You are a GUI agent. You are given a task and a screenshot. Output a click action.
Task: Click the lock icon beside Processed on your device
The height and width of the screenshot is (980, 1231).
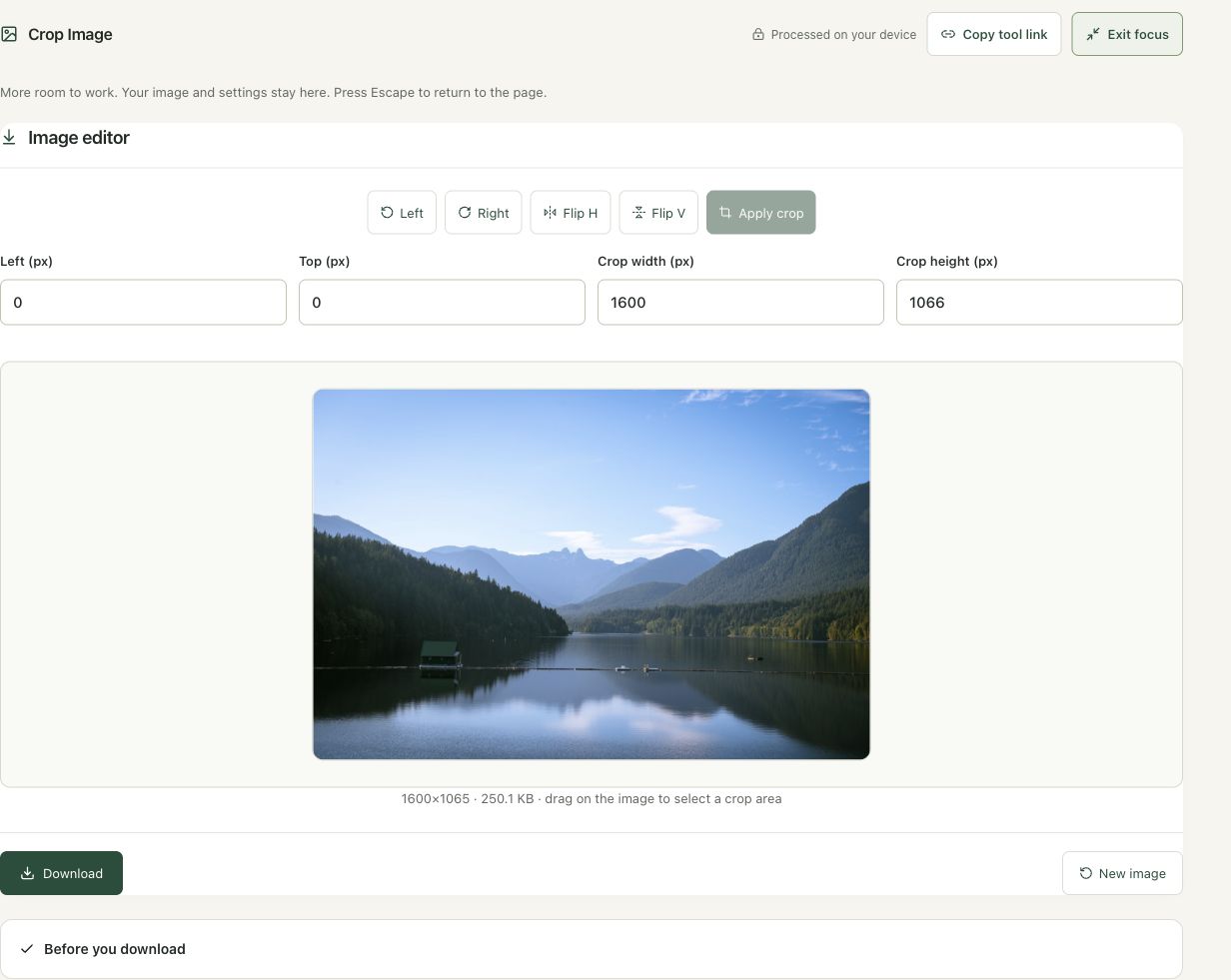click(x=758, y=34)
